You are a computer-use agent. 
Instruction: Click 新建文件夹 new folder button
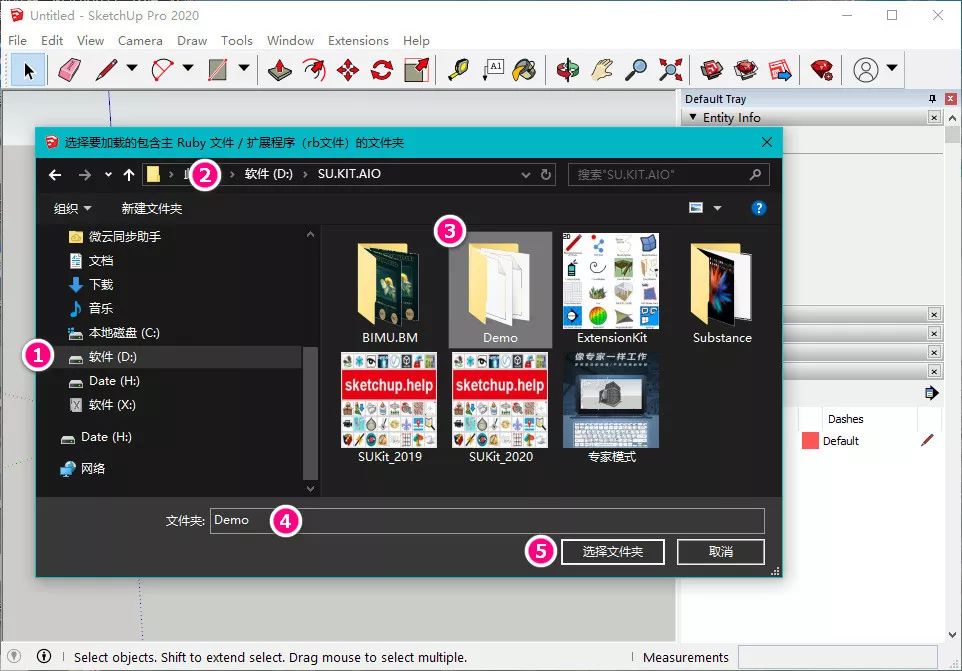(152, 209)
